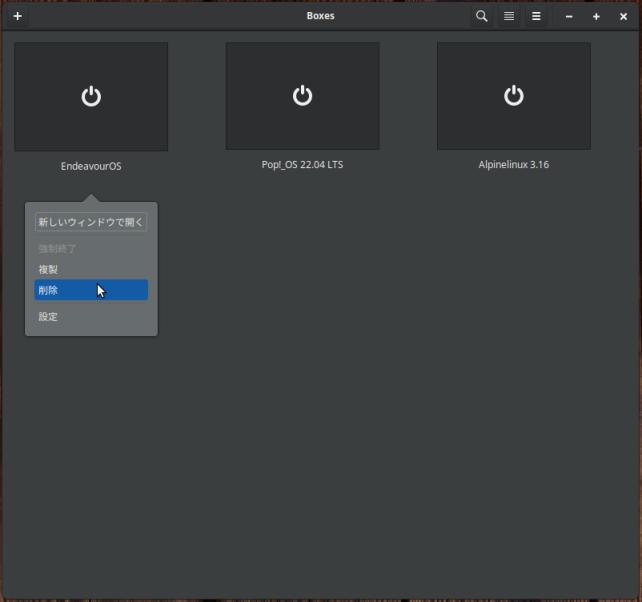Click the Alpinelinux 3.16 label

tap(514, 165)
